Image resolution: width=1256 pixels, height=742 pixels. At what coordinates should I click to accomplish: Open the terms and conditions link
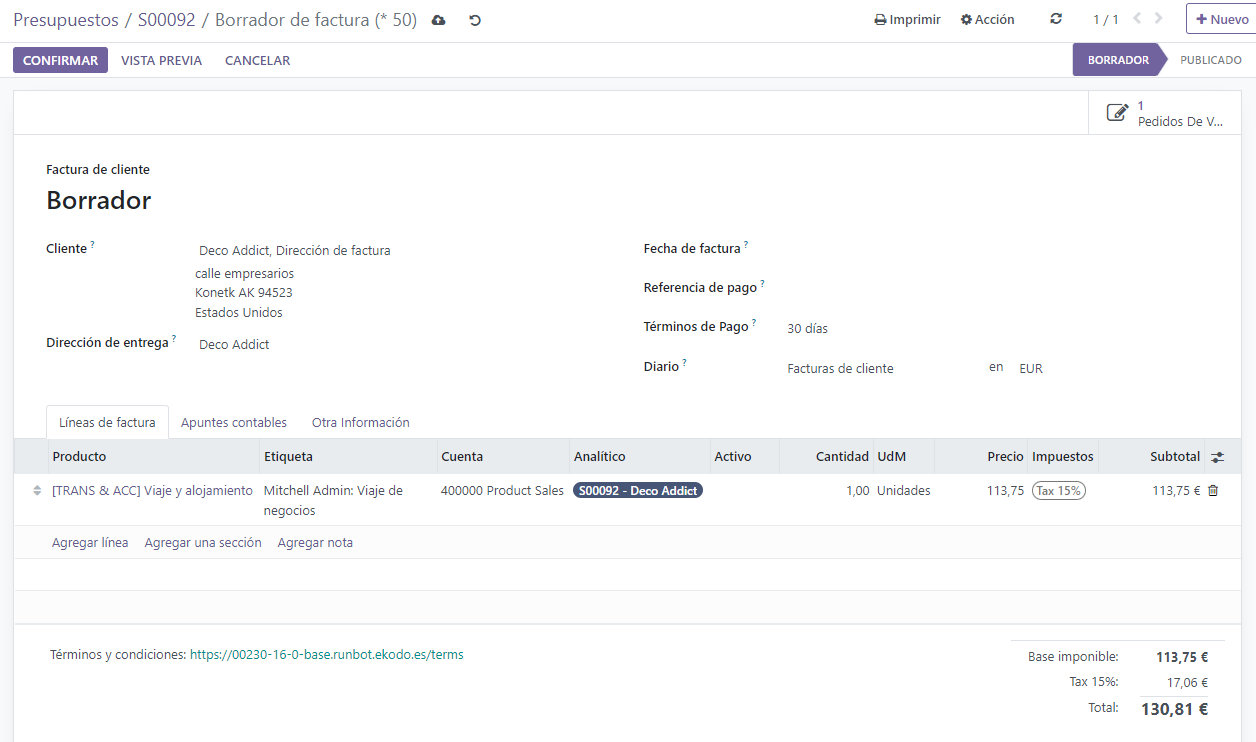[326, 655]
